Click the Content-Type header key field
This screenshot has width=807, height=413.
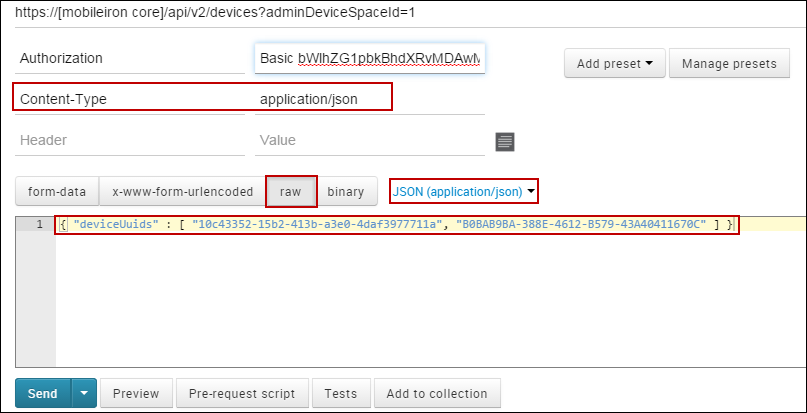coord(130,99)
